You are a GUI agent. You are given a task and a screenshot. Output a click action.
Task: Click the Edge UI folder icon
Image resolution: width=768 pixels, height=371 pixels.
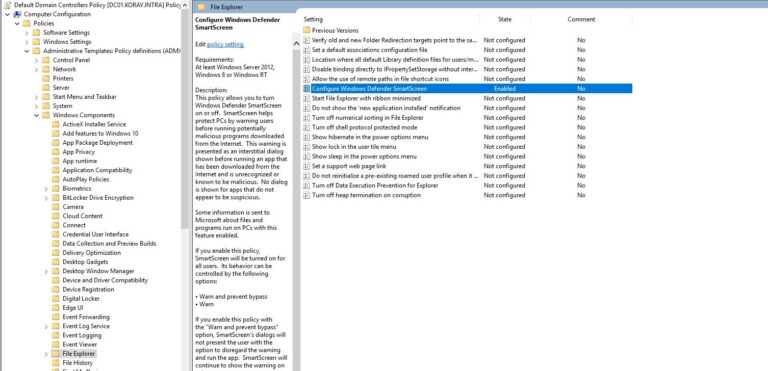[56, 308]
